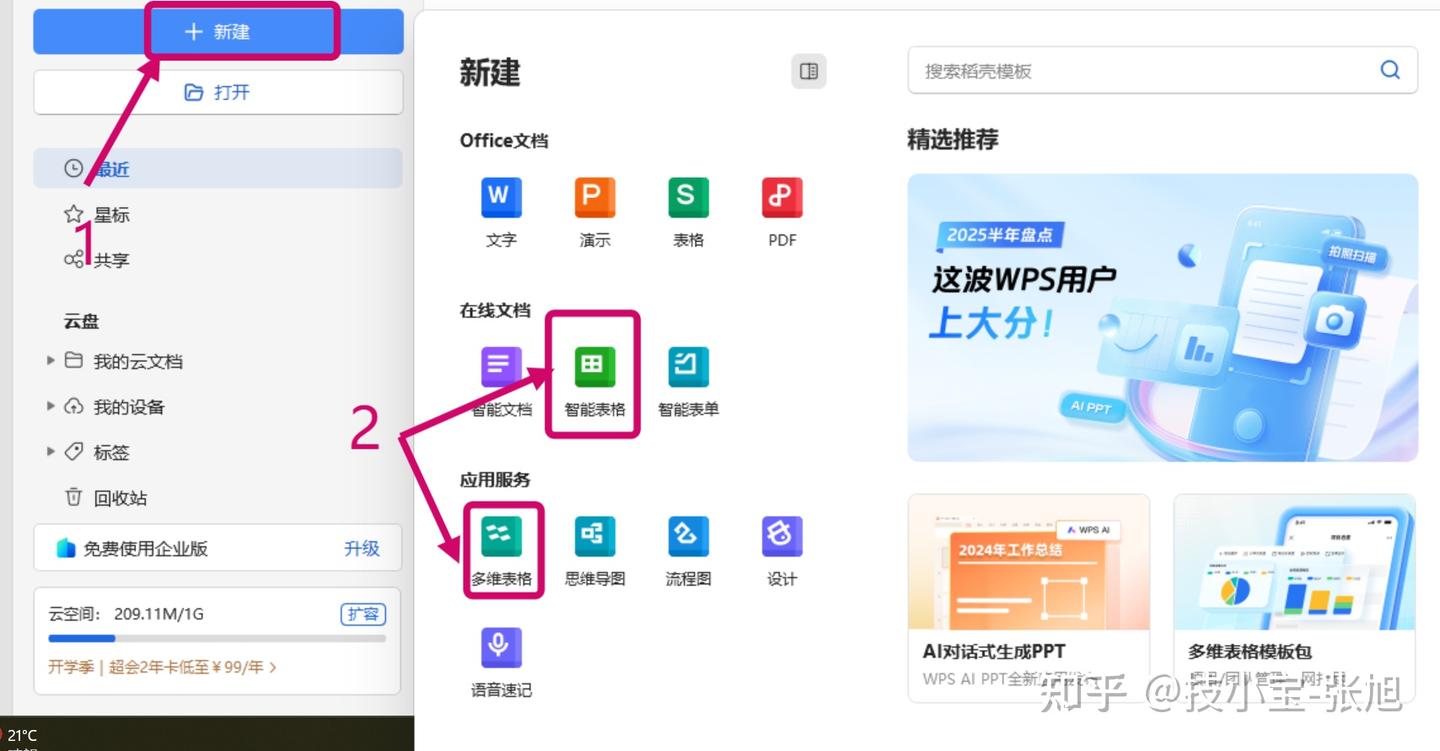The height and width of the screenshot is (751, 1440).
Task: Expand the 我的云文档 tree node
Action: 51,361
